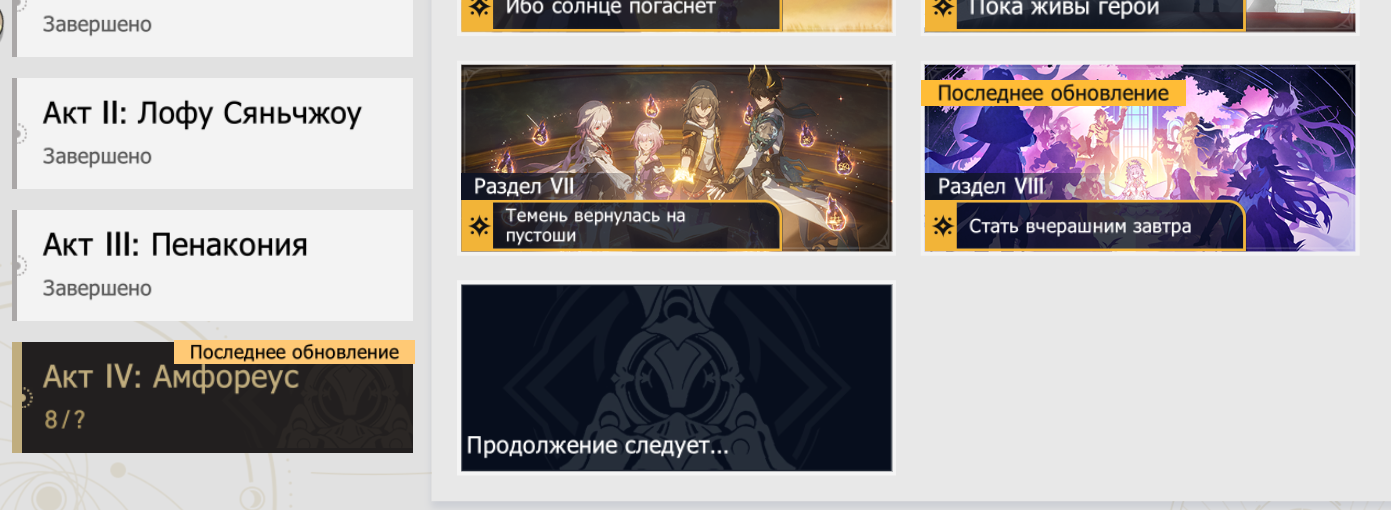
Task: Click the "Продолжение следует..." placeholder card
Action: (x=676, y=377)
